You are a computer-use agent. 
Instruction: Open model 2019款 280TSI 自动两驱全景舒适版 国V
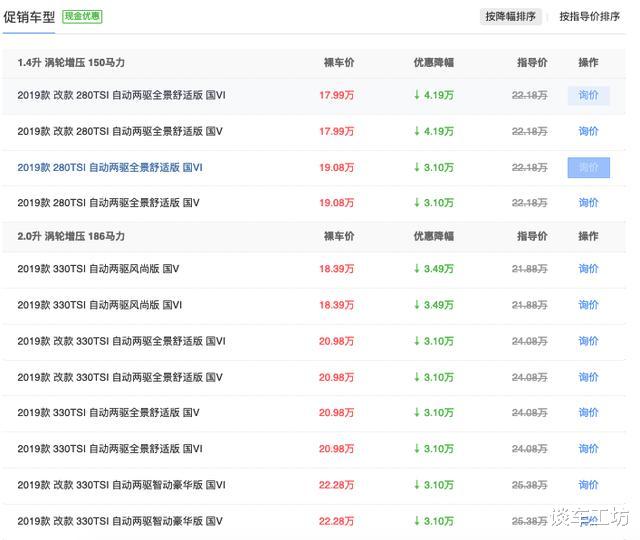[108, 203]
